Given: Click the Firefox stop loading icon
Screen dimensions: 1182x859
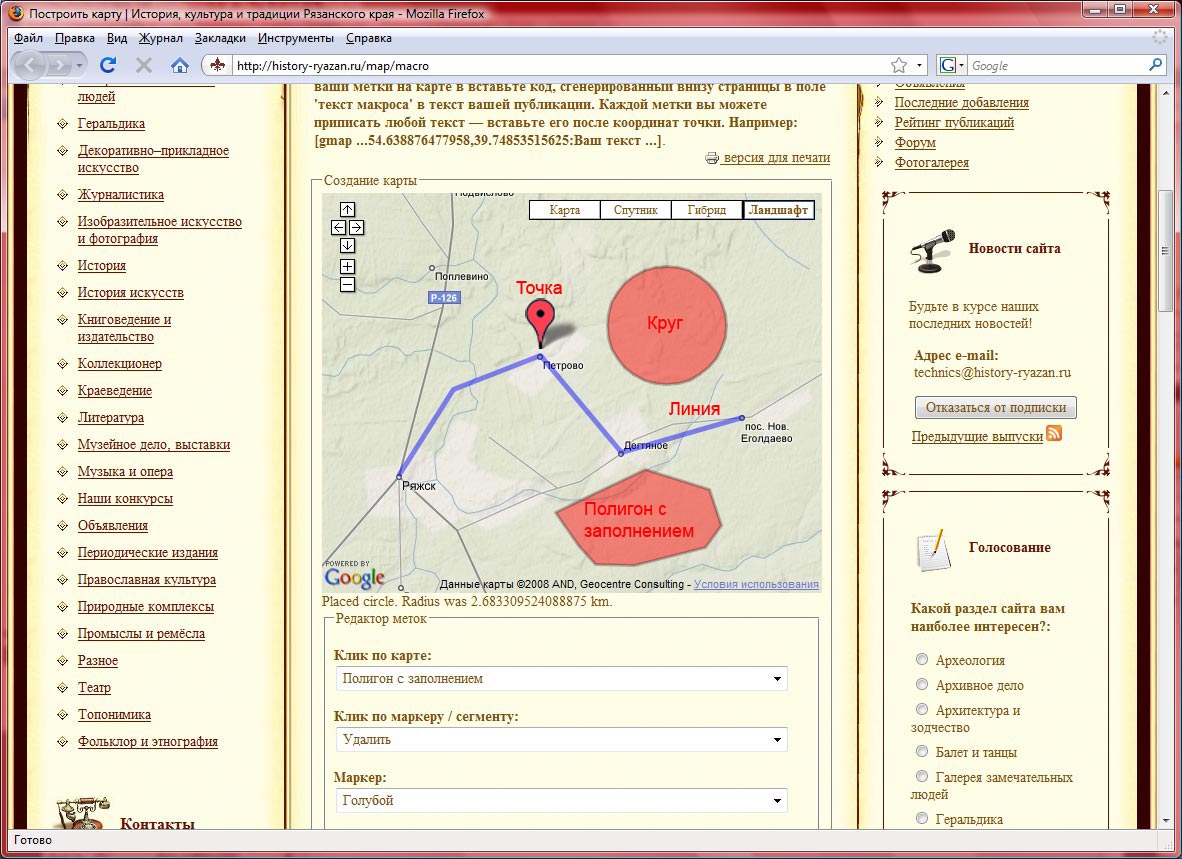Looking at the screenshot, I should click(143, 66).
